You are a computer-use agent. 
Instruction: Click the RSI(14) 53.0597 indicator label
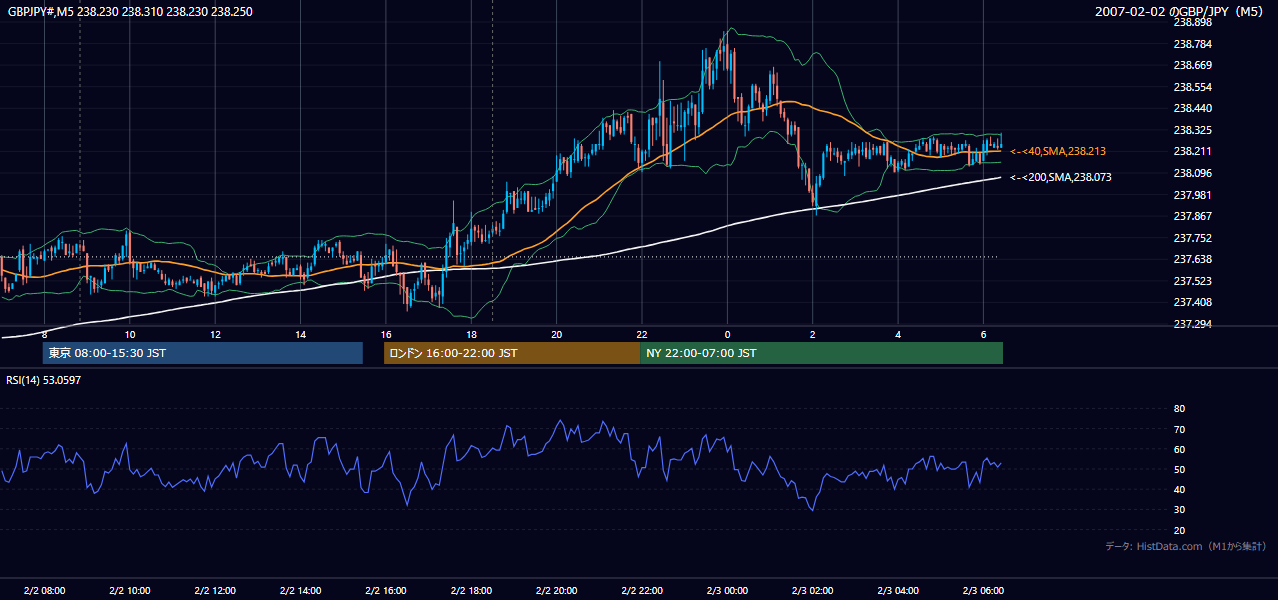44,380
